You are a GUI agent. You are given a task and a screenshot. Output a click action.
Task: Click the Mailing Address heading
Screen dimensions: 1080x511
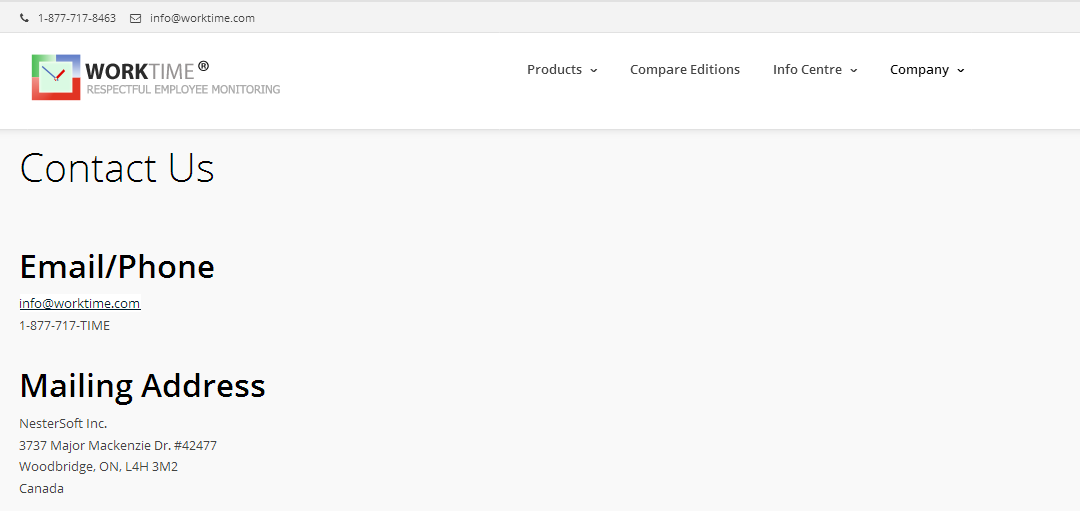[143, 385]
